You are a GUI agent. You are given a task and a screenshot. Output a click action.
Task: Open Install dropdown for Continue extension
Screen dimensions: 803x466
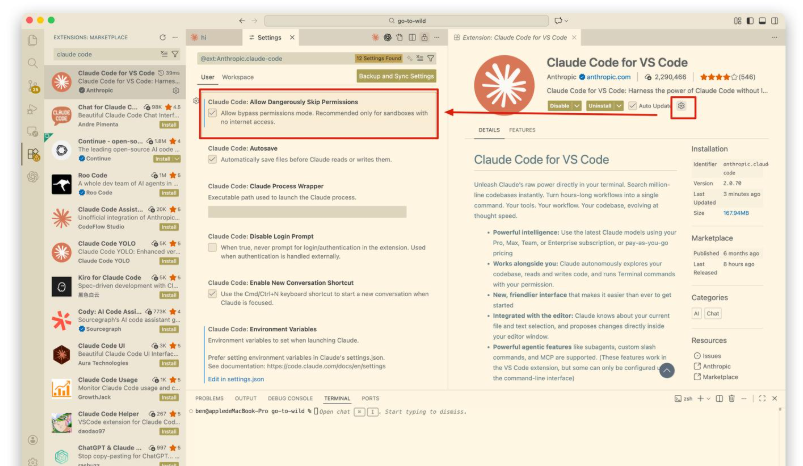[177, 159]
